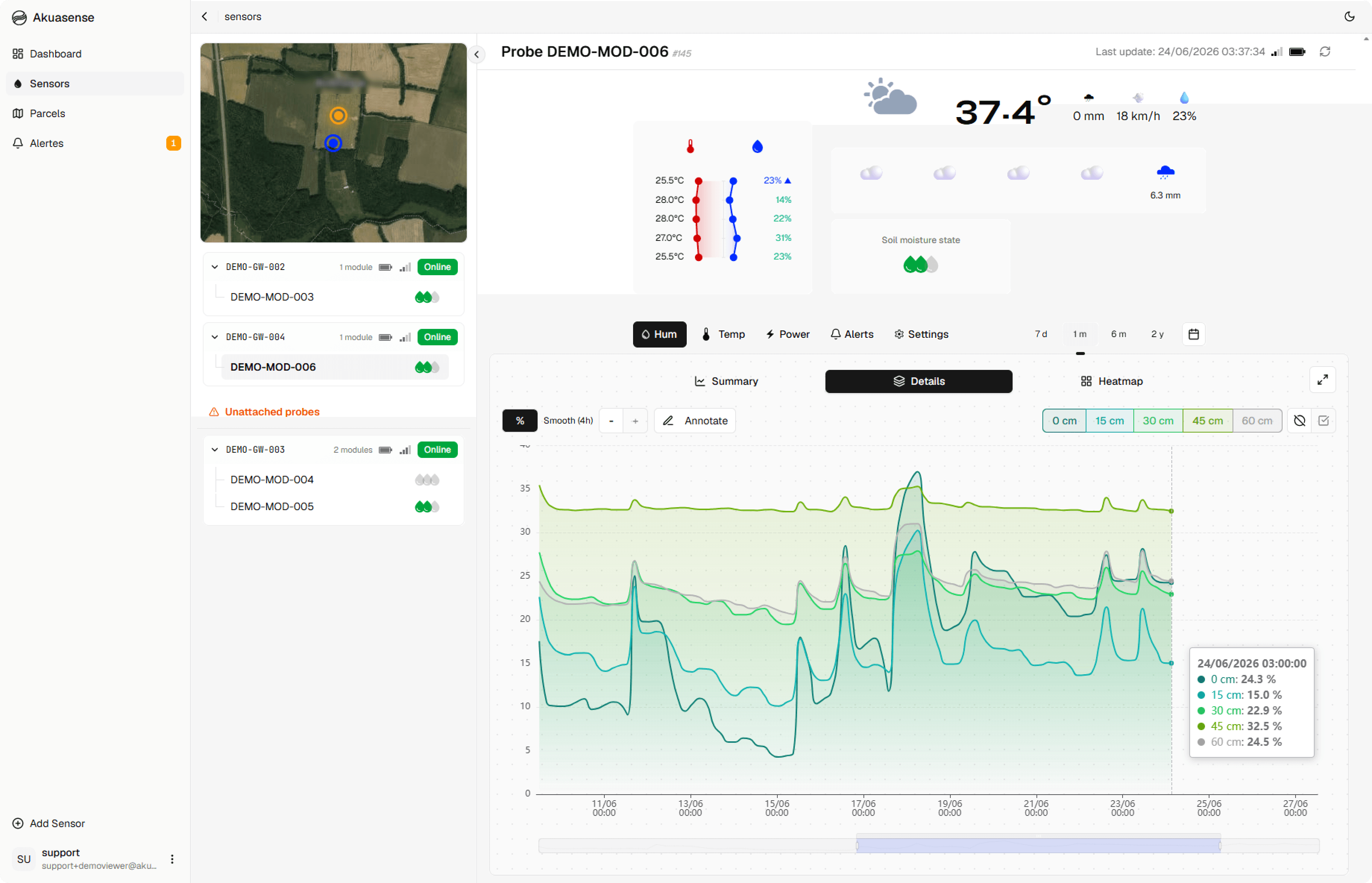Open the calendar date picker

[x=1193, y=334]
